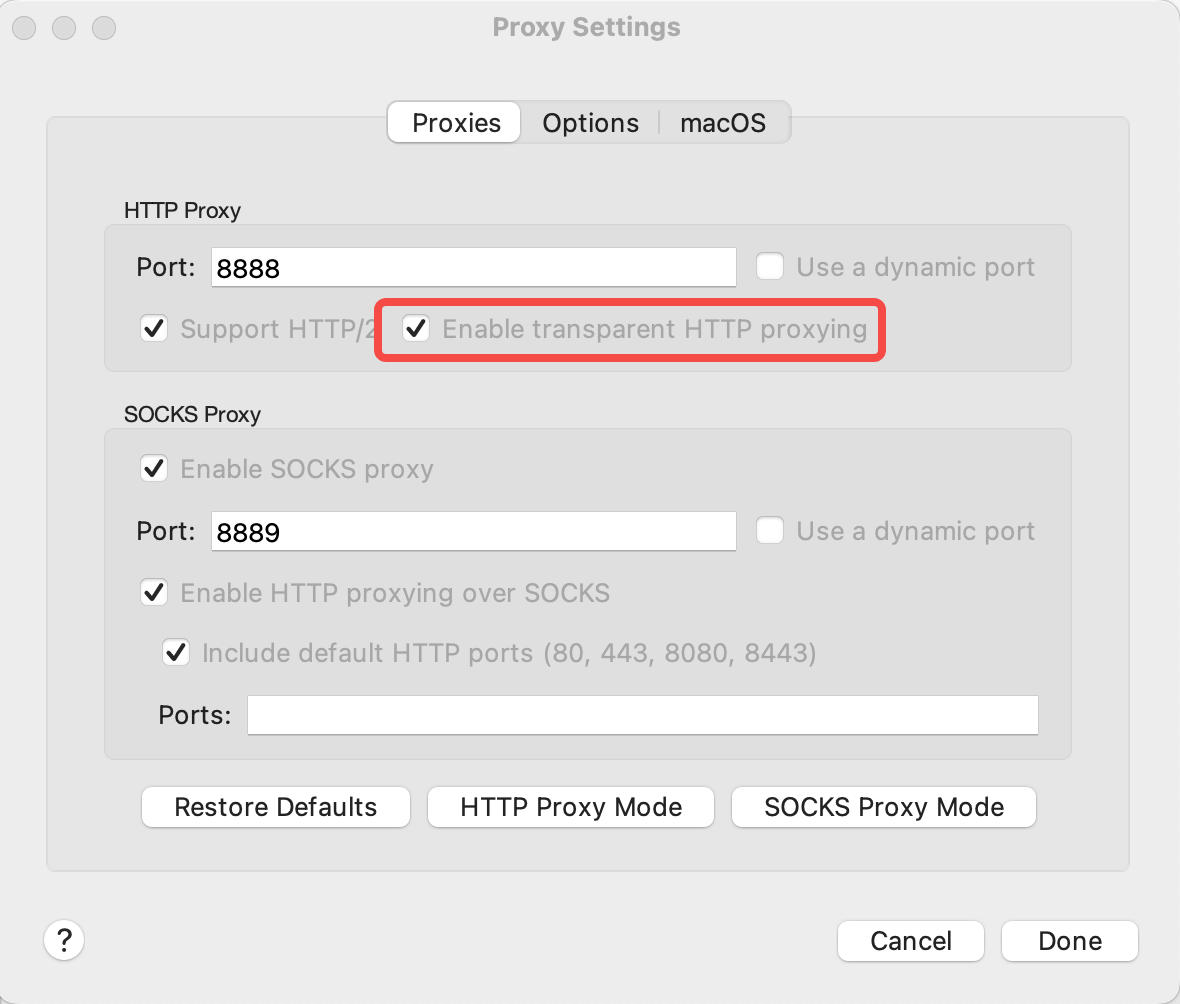This screenshot has width=1180, height=1004.
Task: Click the help question mark button
Action: click(64, 940)
